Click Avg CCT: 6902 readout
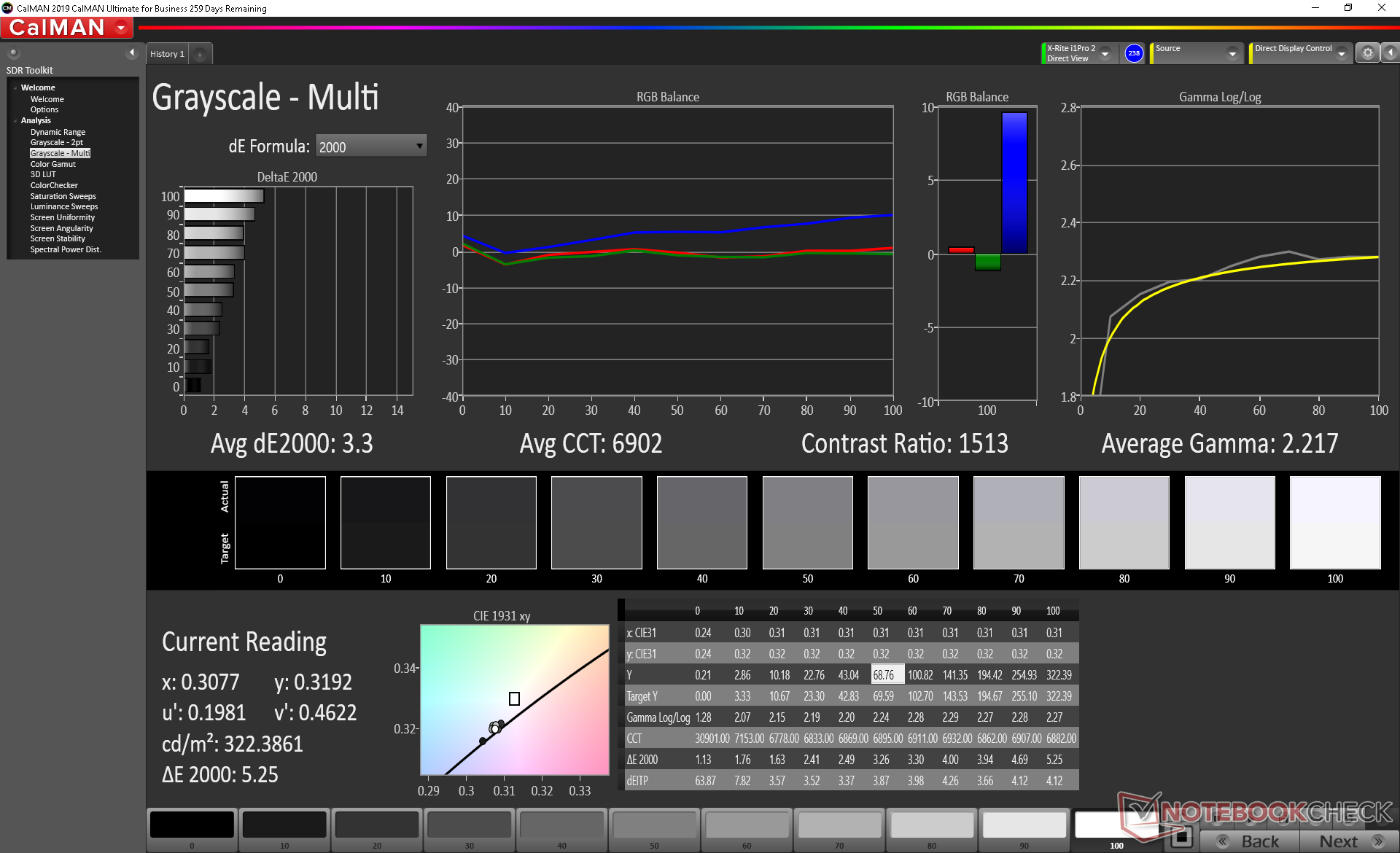Viewport: 1400px width, 853px height. point(591,443)
